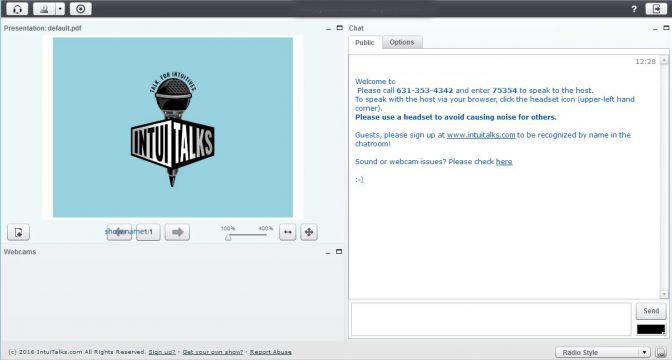The width and height of the screenshot is (672, 360).
Task: Click the Report Abuse link
Action: pos(270,352)
